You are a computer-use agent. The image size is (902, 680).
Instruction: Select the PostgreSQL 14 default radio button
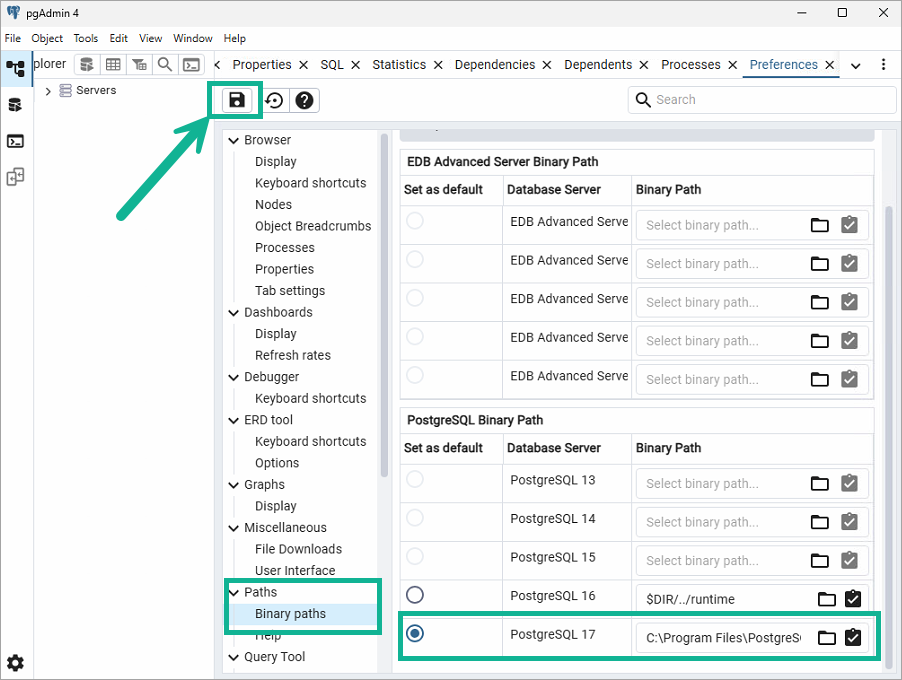coord(415,518)
